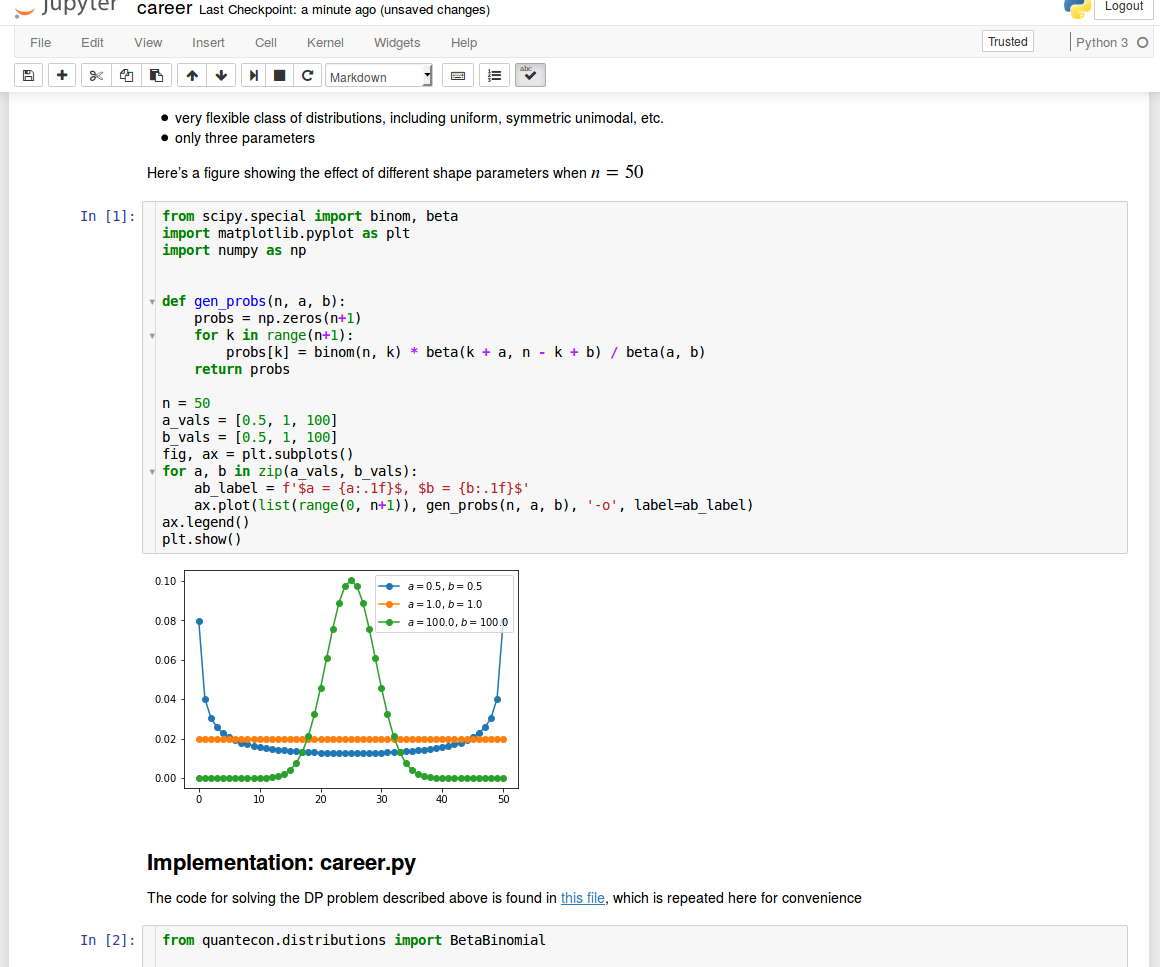Fold the def gen_probs code block

click(152, 301)
